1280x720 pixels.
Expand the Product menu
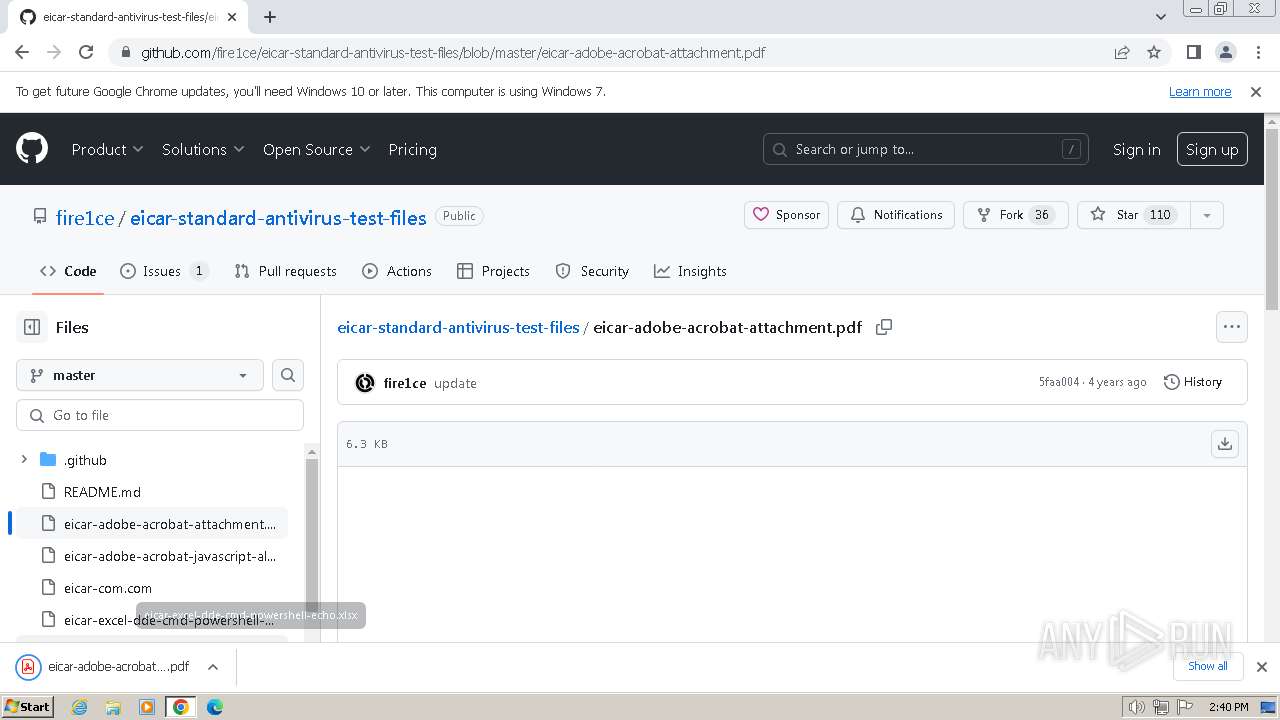click(x=107, y=149)
